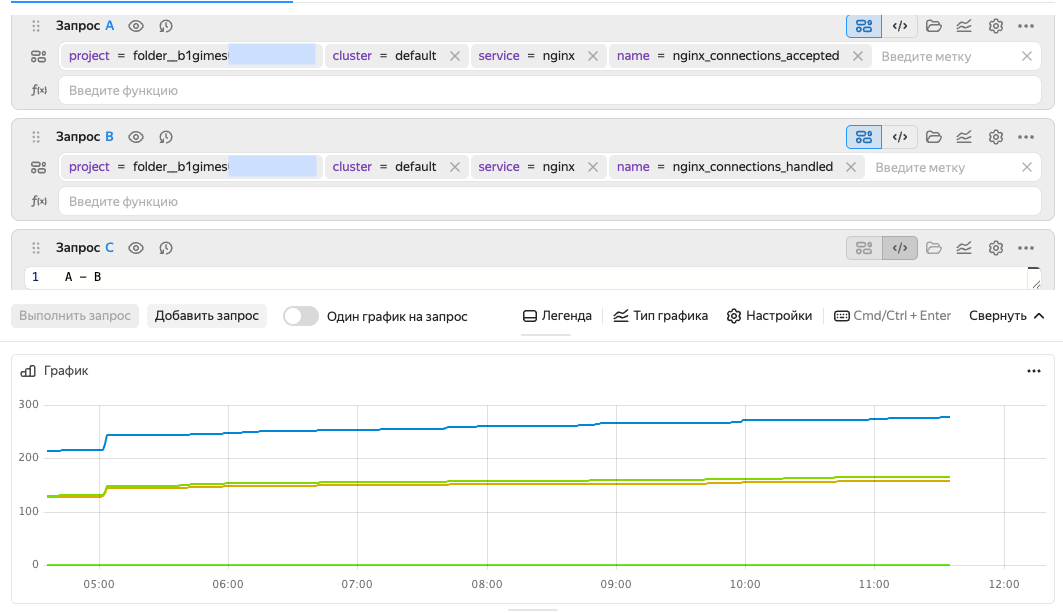Select the Легенда tab
This screenshot has width=1063, height=613.
[557, 316]
